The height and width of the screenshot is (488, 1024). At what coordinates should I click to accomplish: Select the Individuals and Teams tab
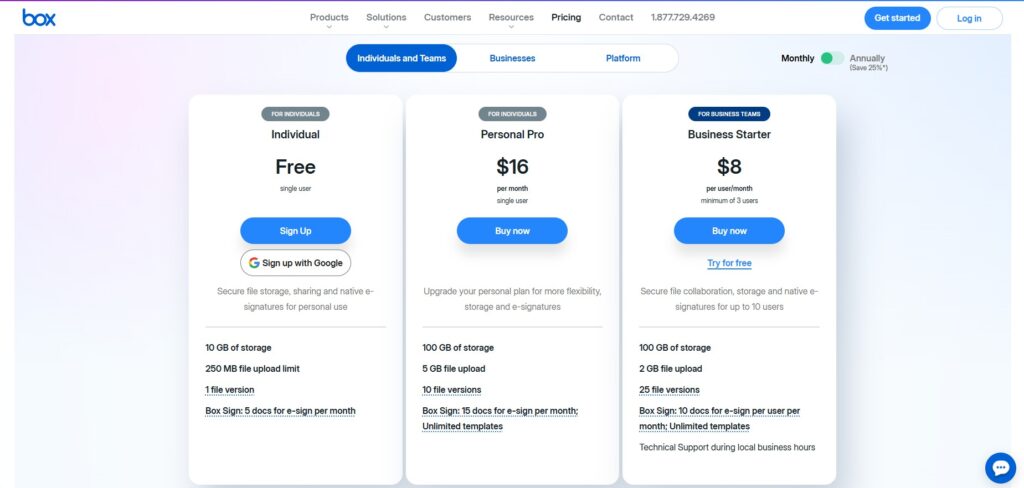[402, 58]
